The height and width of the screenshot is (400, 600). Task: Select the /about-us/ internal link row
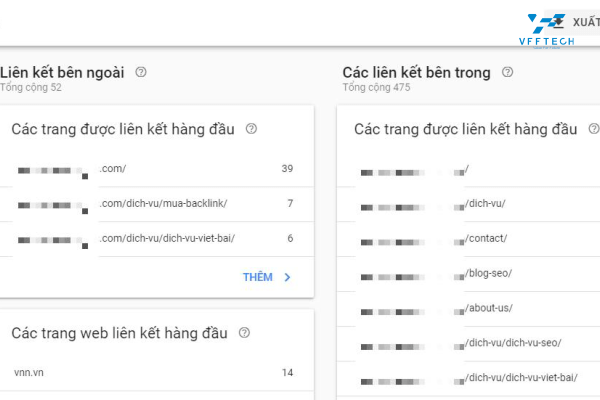(x=470, y=308)
